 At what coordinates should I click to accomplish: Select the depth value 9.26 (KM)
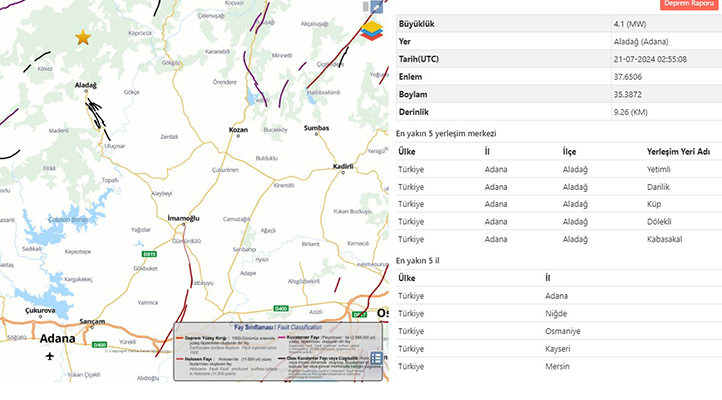(x=630, y=112)
